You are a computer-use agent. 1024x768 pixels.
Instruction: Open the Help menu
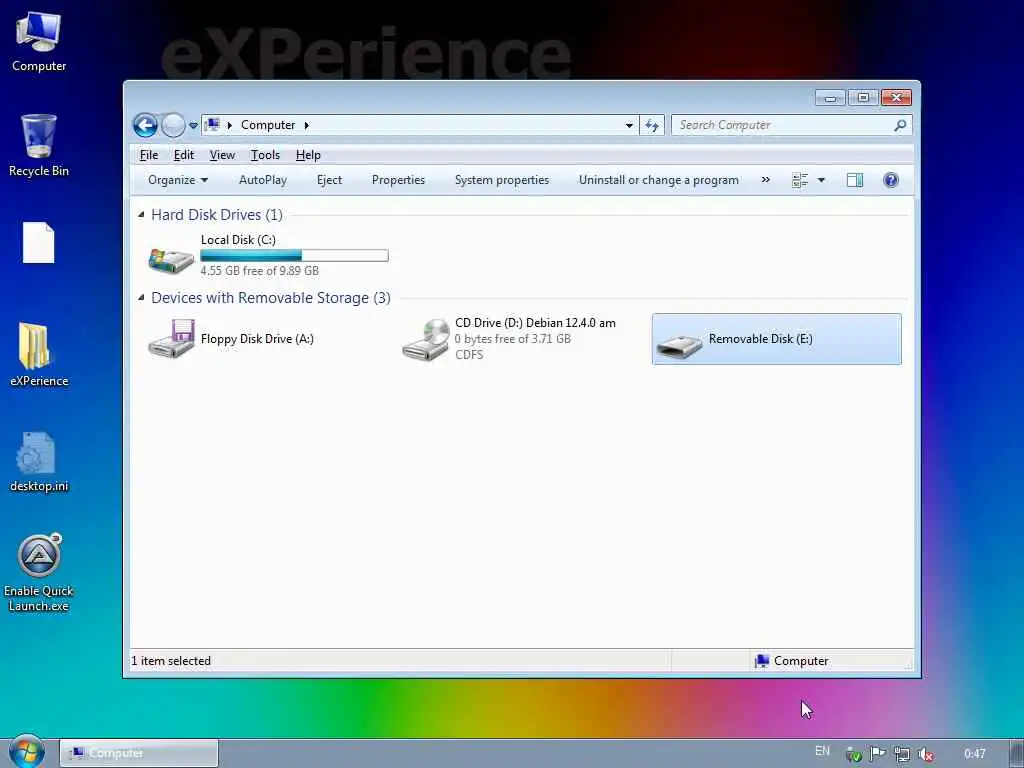tap(308, 155)
